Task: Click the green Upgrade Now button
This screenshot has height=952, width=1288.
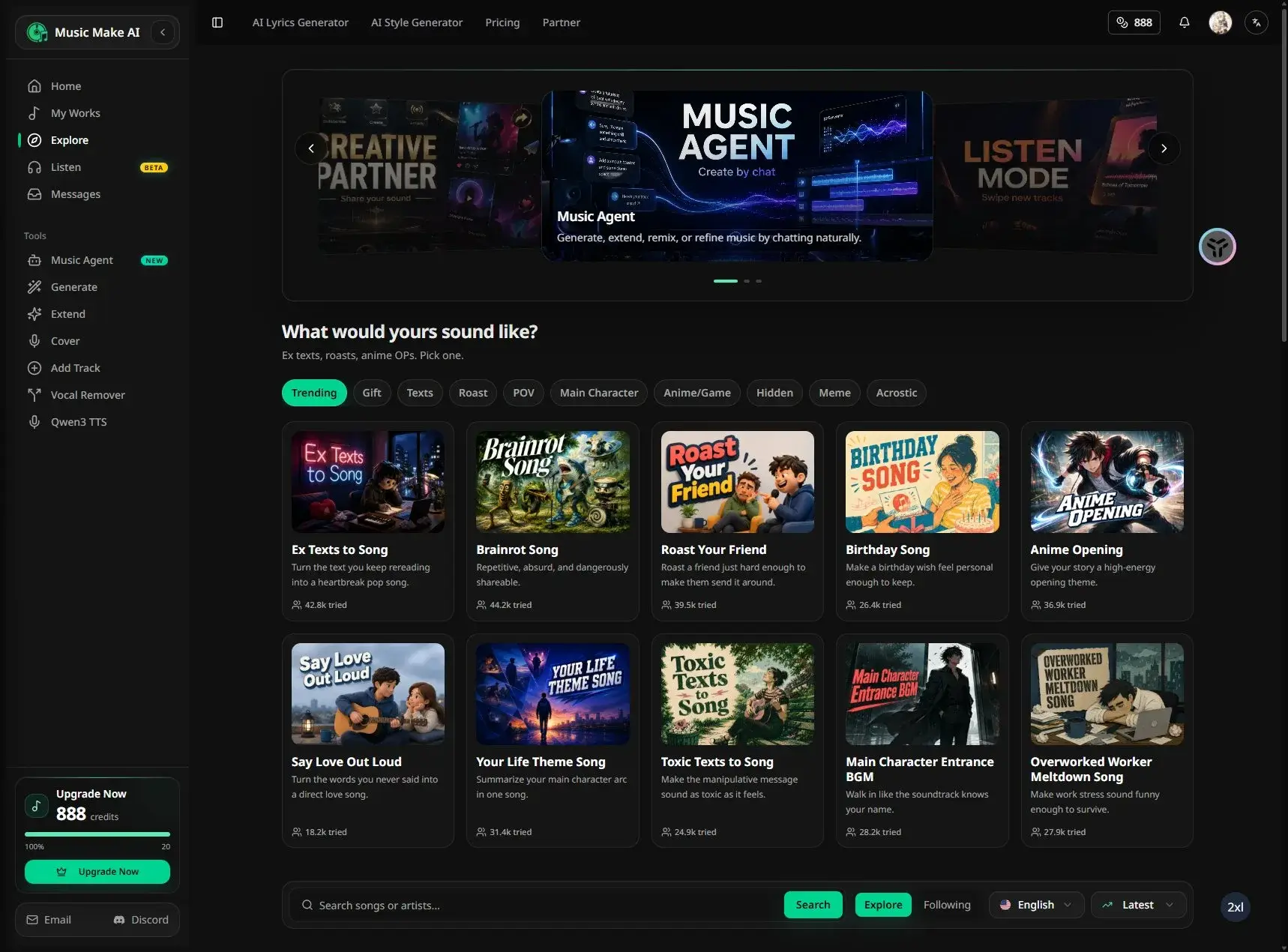Action: point(97,872)
